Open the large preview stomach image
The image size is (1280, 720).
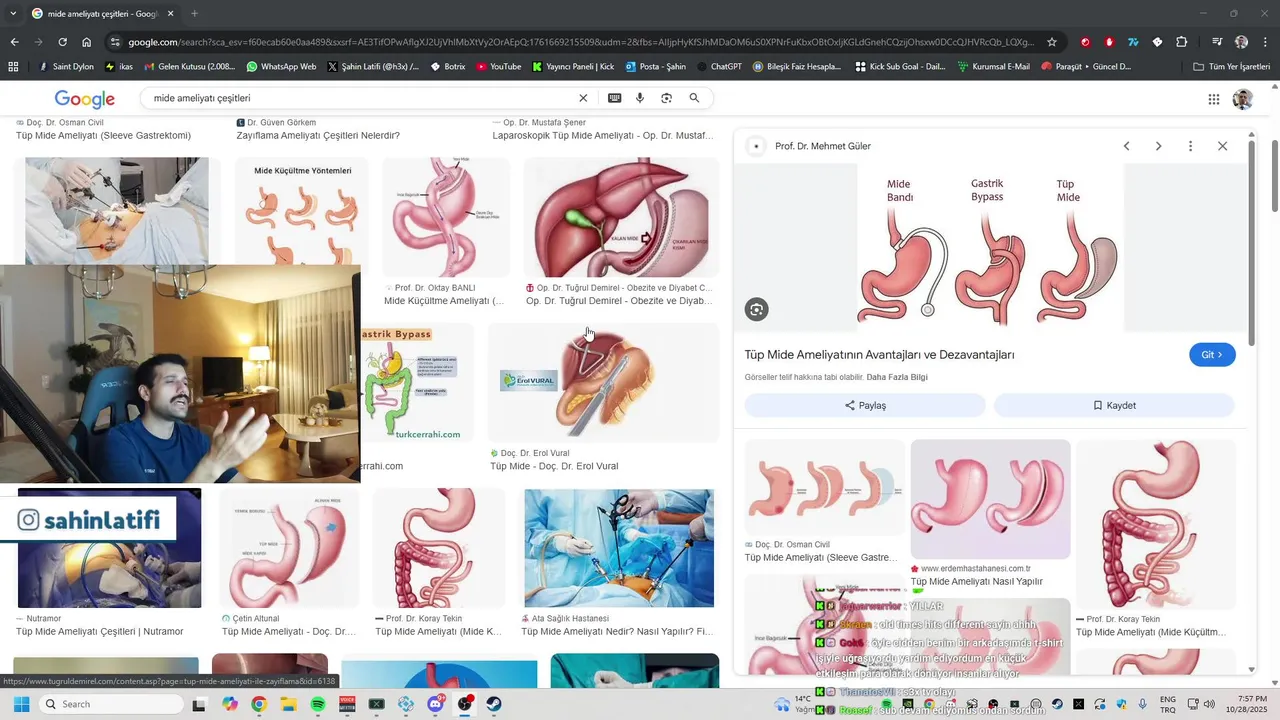(x=990, y=248)
